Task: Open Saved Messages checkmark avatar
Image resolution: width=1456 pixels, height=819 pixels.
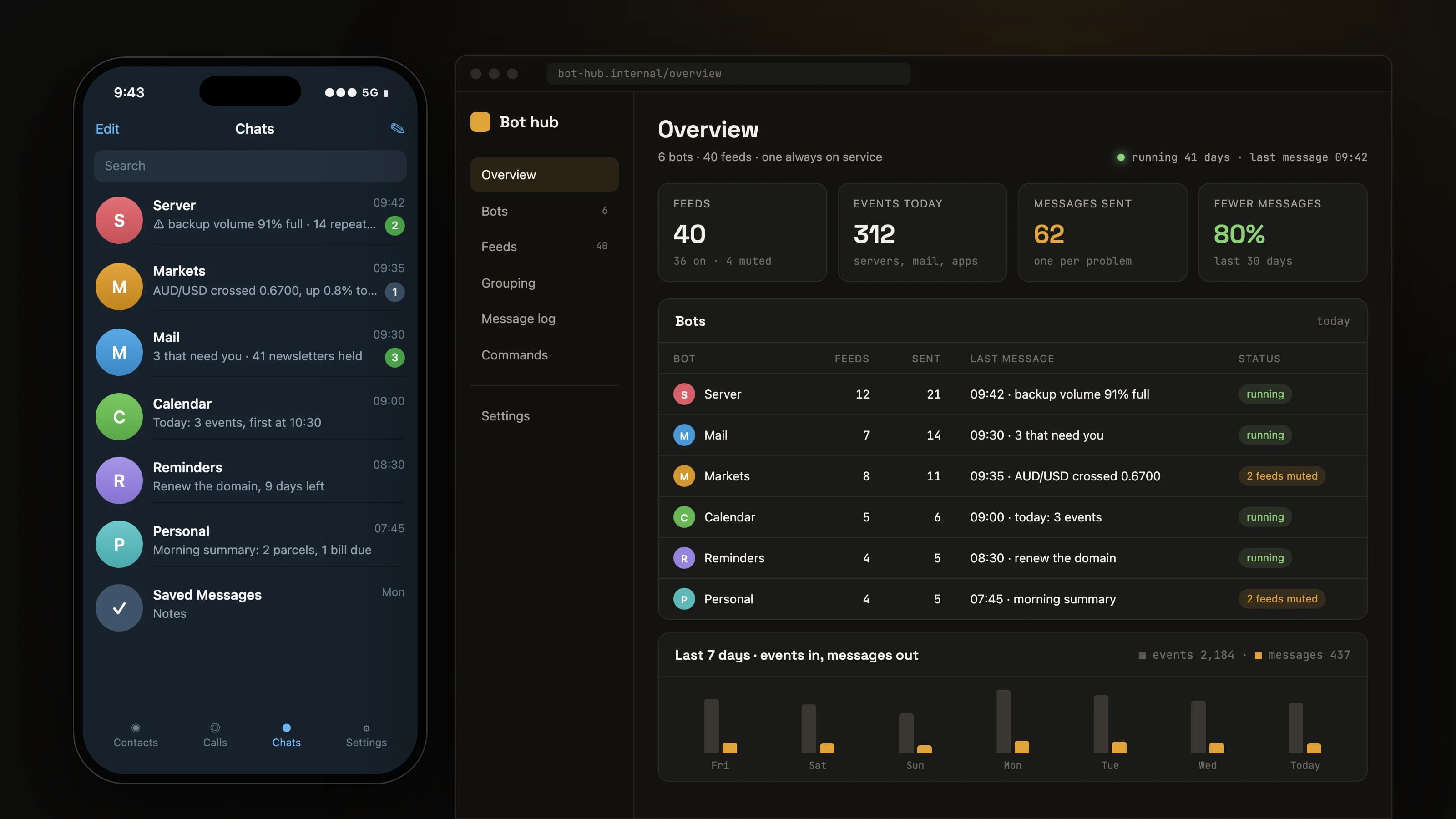Action: point(119,607)
